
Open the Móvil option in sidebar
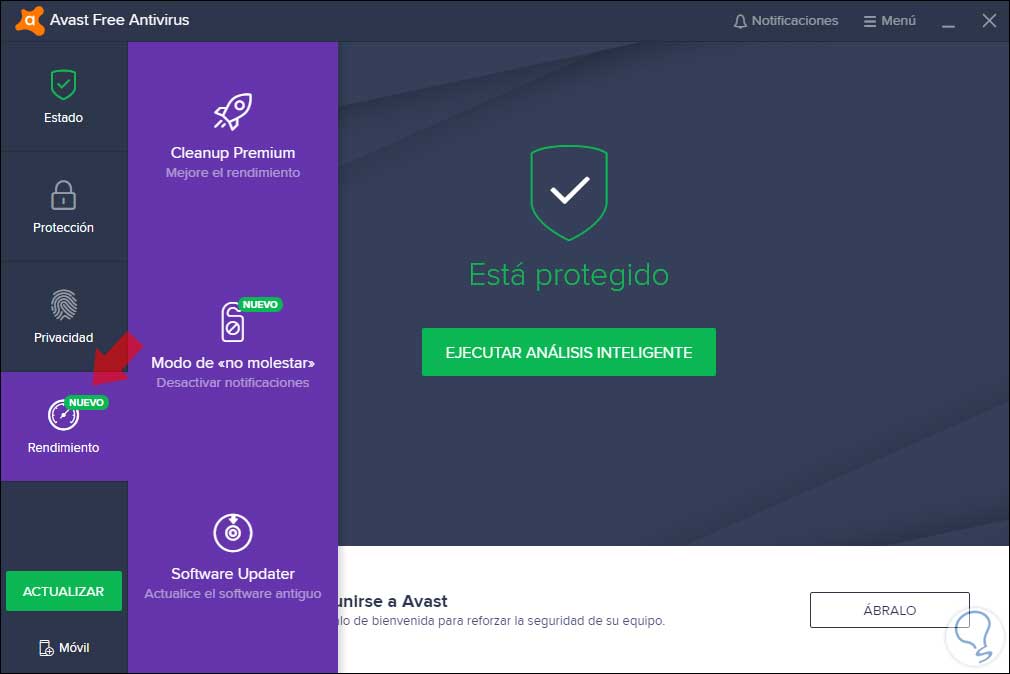click(x=64, y=648)
